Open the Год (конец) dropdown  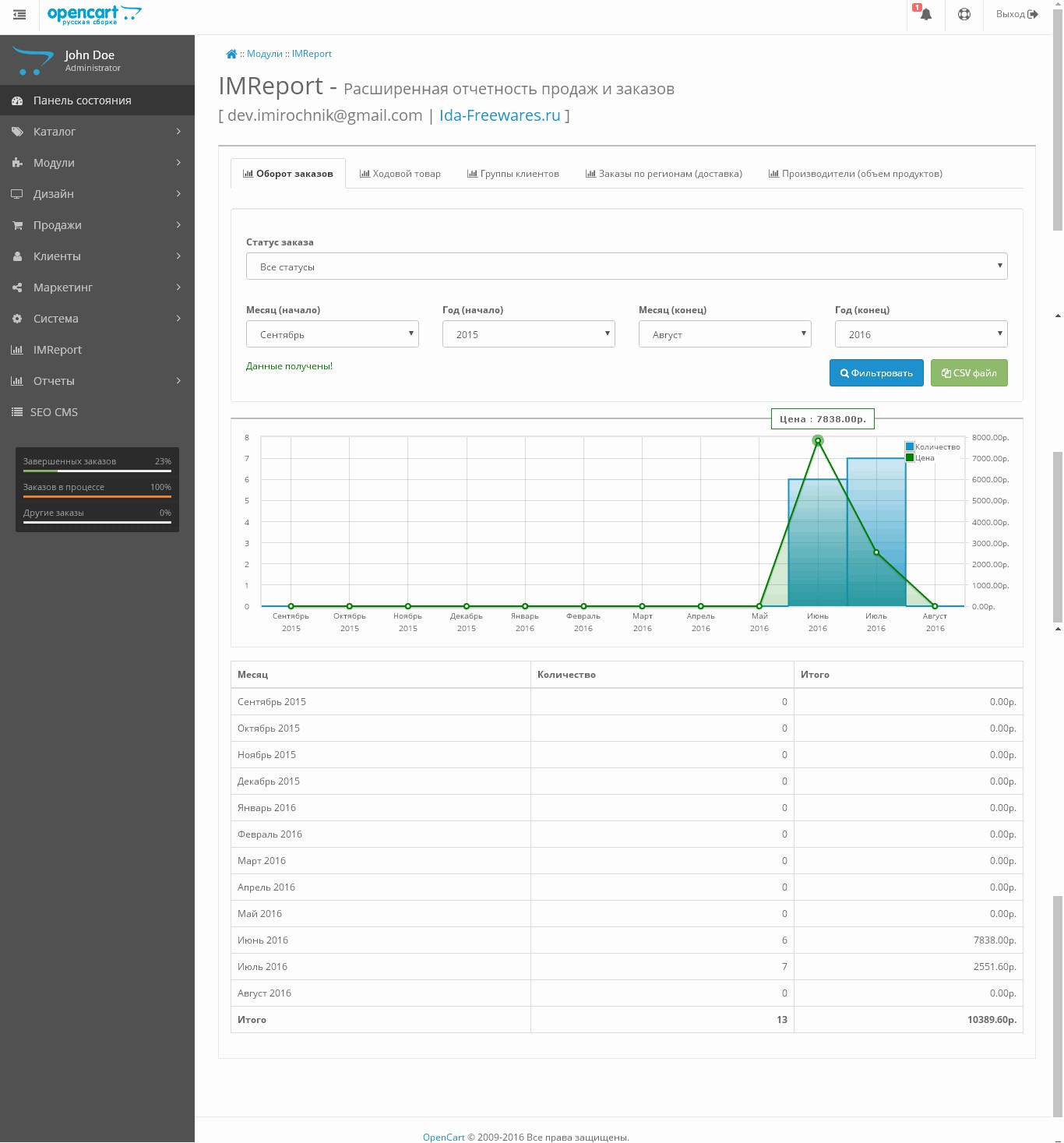pos(921,334)
